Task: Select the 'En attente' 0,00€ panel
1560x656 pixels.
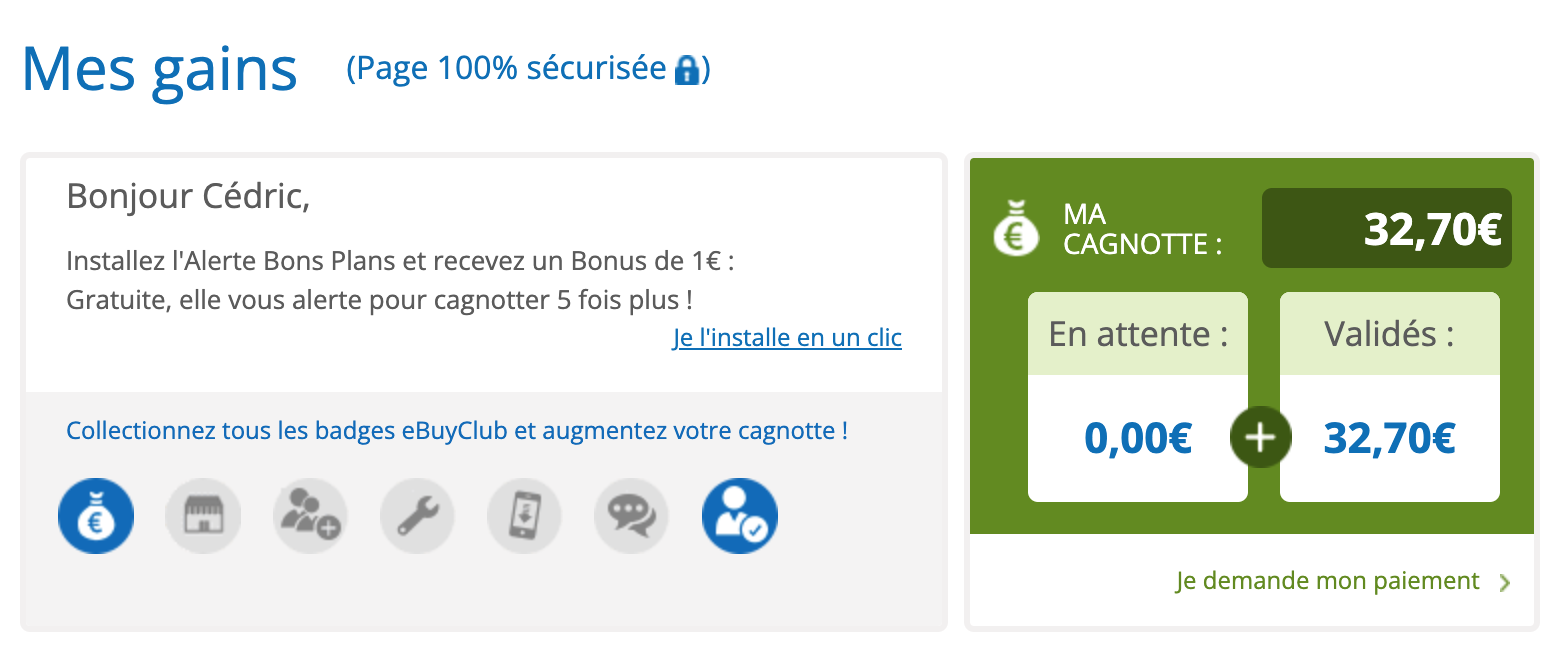Action: coord(1138,397)
